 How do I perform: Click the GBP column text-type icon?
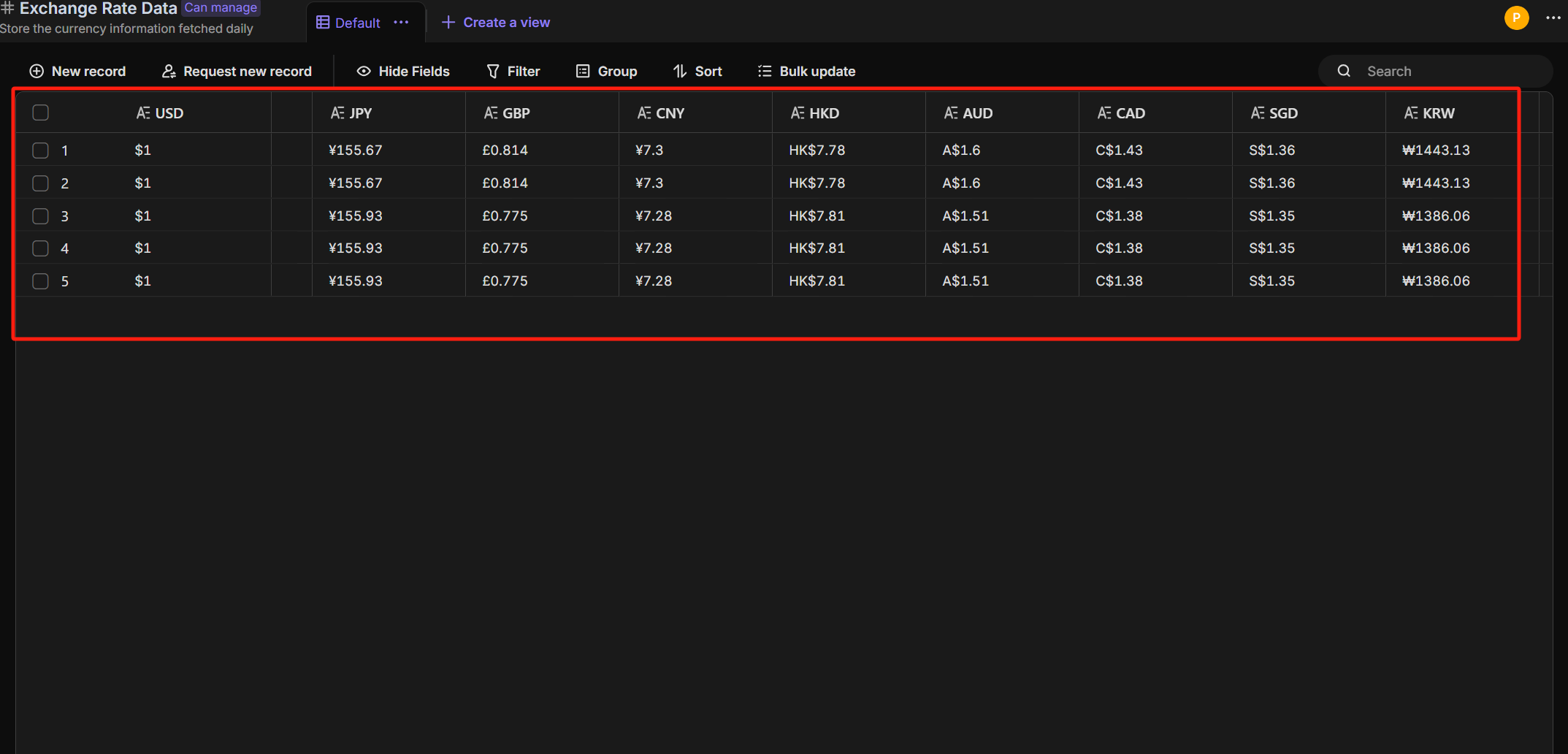click(491, 113)
